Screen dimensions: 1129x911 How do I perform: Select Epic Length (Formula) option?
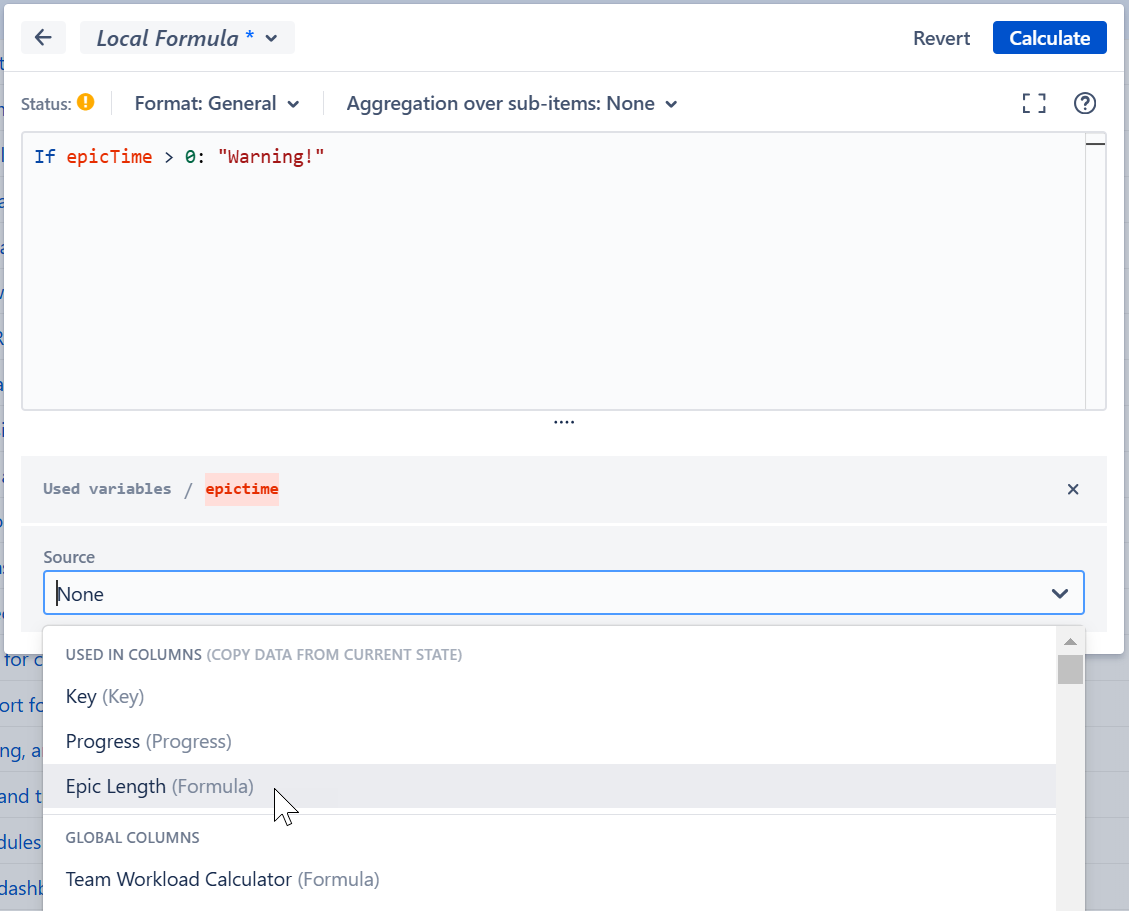point(160,786)
